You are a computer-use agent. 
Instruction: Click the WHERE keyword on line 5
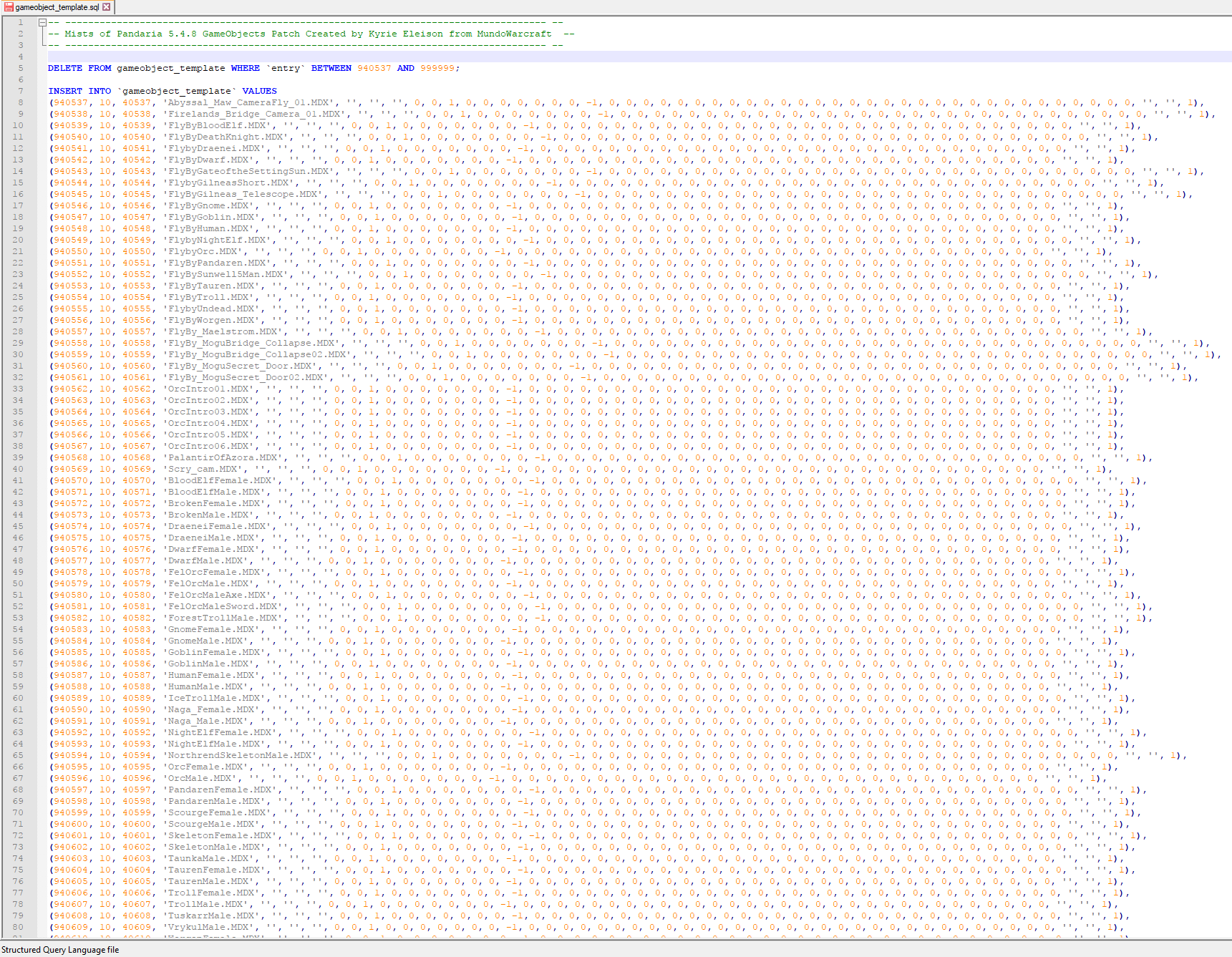click(246, 68)
